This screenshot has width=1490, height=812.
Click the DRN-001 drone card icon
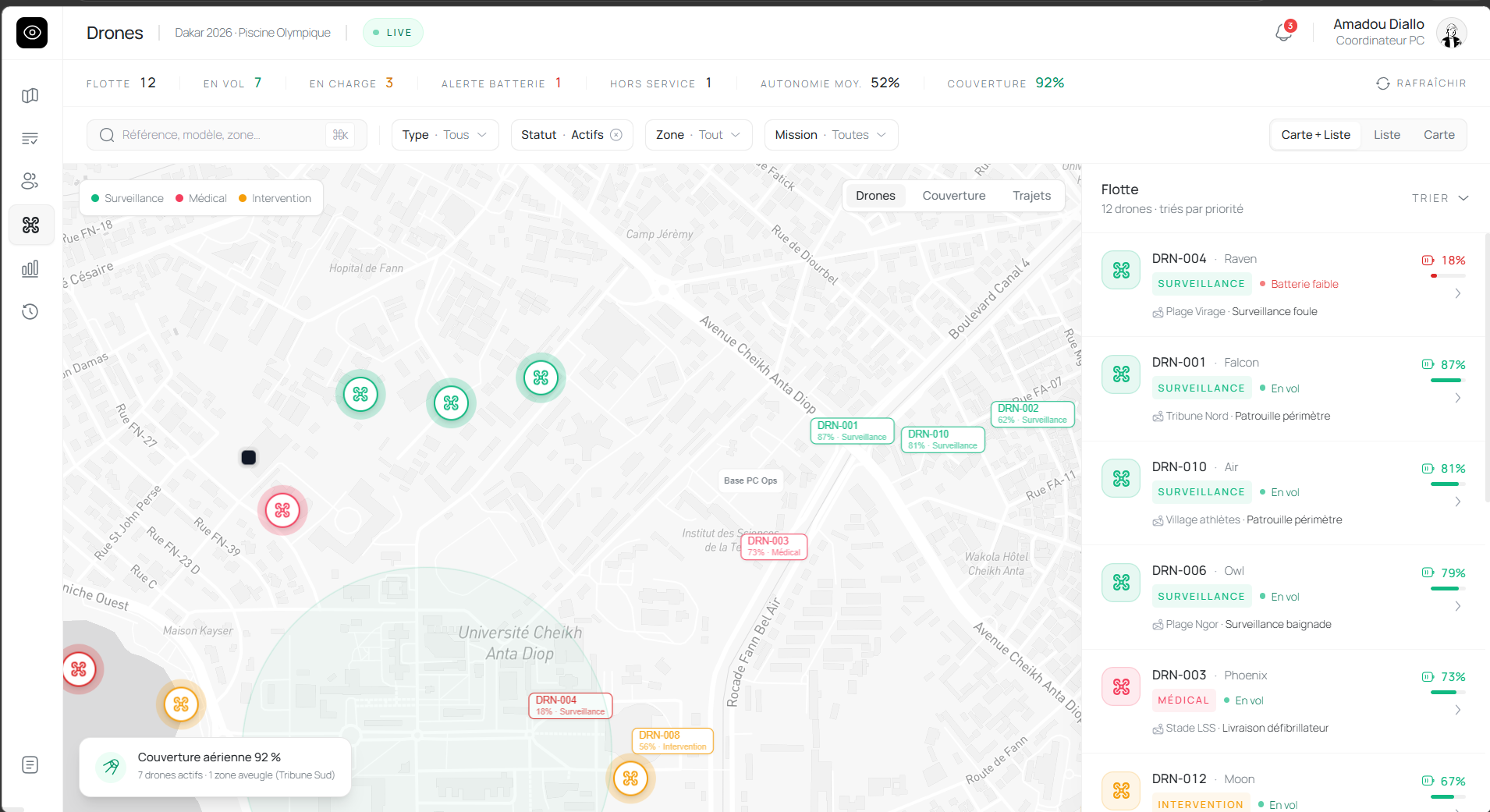[1121, 374]
